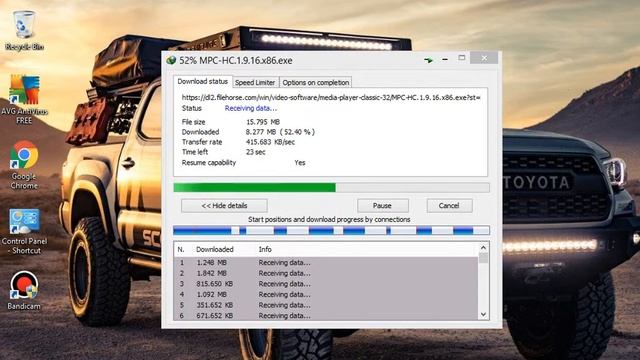
Task: Close the IDM download window
Action: pyautogui.click(x=484, y=58)
